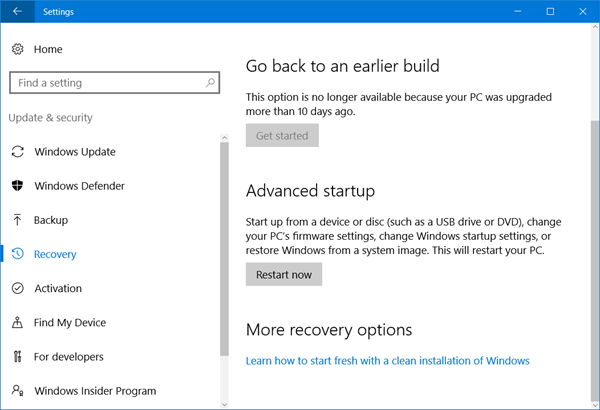This screenshot has width=600, height=410.
Task: Click the Windows Update sync icon
Action: 17,152
